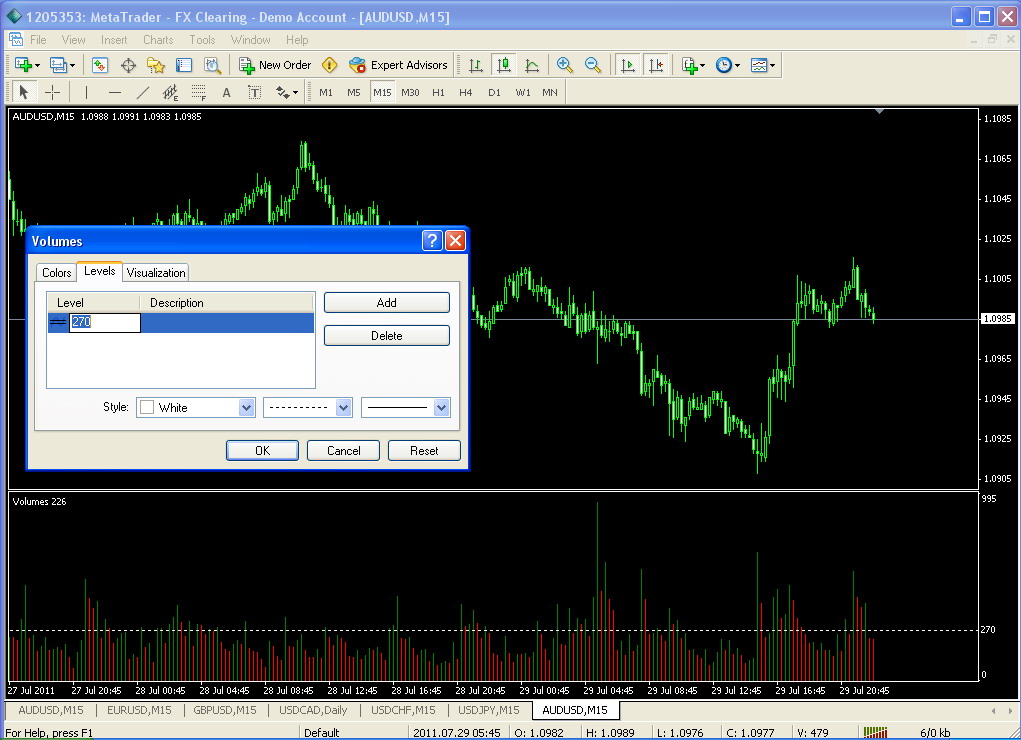Toggle the M5 timeframe
Image resolution: width=1021 pixels, height=740 pixels.
[354, 92]
